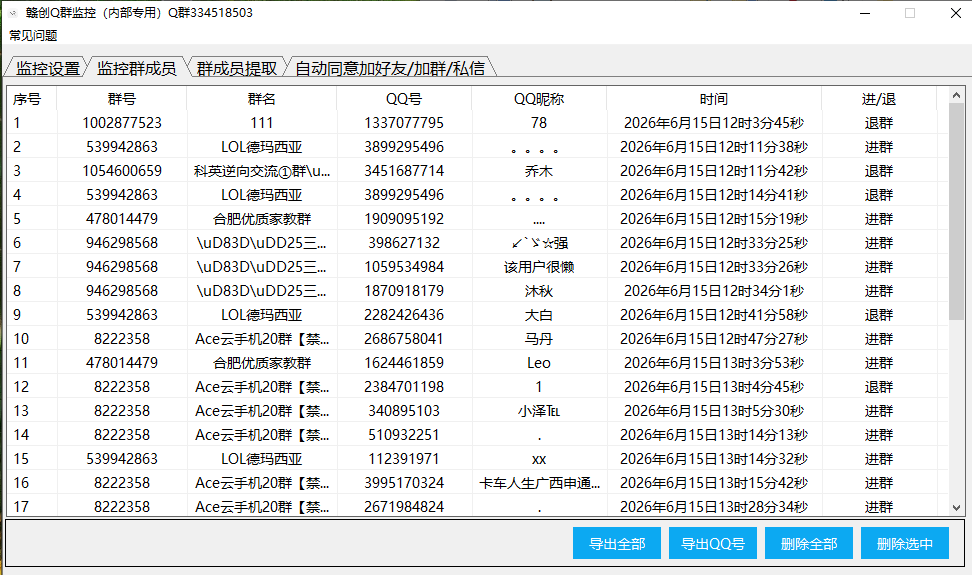
Task: Select QQ number 3995170324
Action: (404, 483)
